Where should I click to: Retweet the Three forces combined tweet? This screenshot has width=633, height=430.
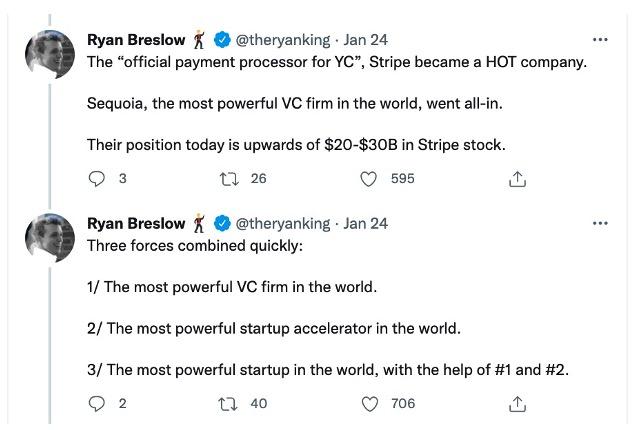tap(227, 404)
